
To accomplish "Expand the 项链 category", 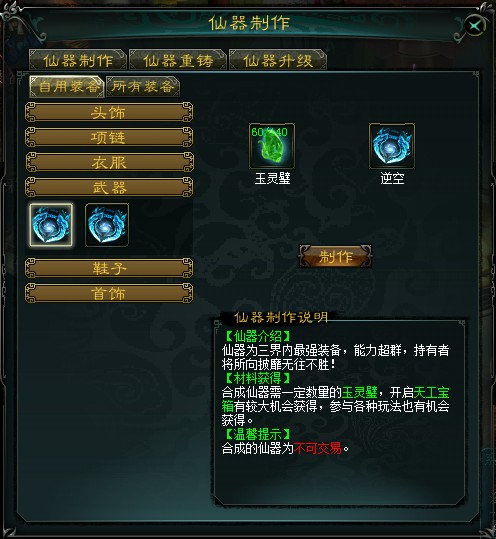I will (x=109, y=137).
